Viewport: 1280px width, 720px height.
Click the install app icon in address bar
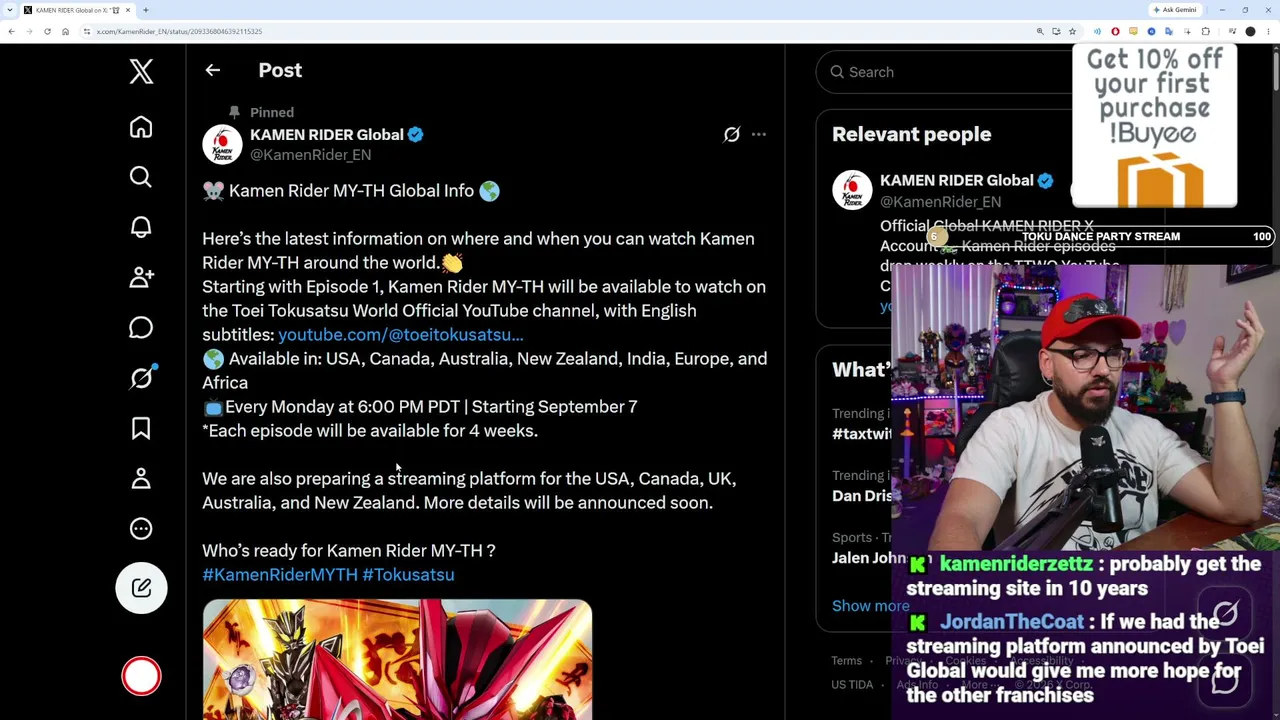[x=1056, y=32]
